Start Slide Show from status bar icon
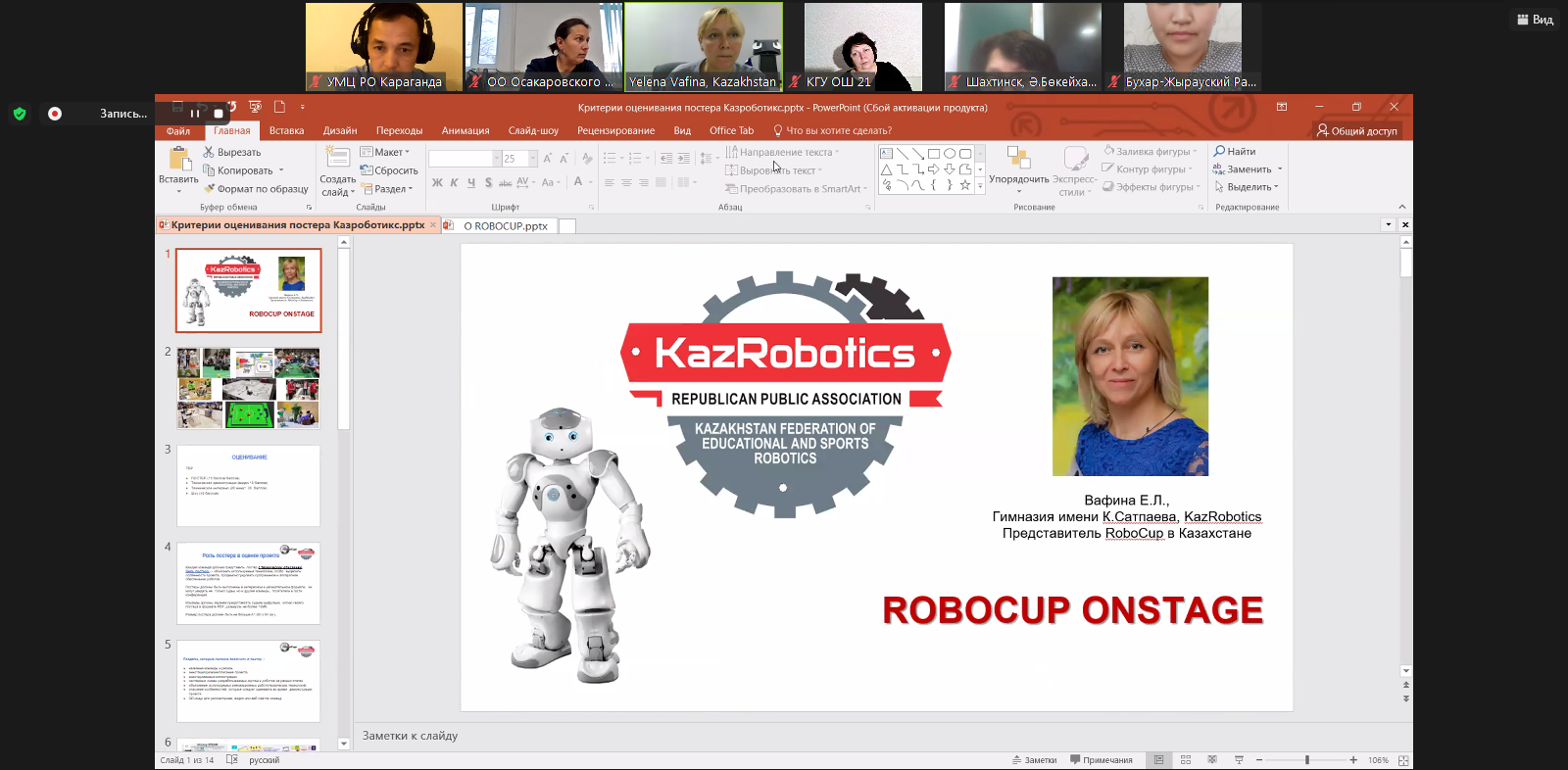1568x770 pixels. tap(1239, 760)
